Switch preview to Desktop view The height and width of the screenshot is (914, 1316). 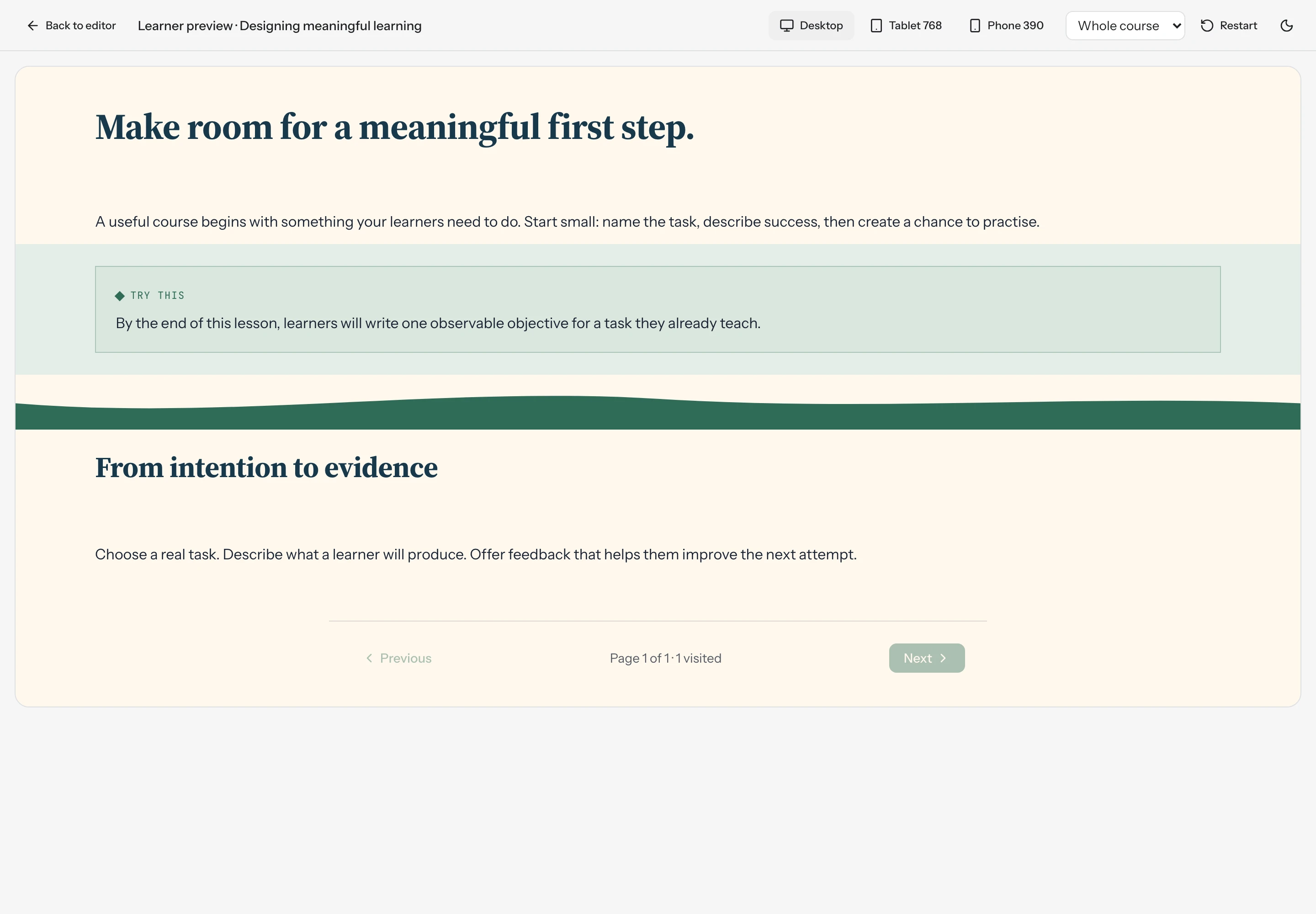click(811, 26)
